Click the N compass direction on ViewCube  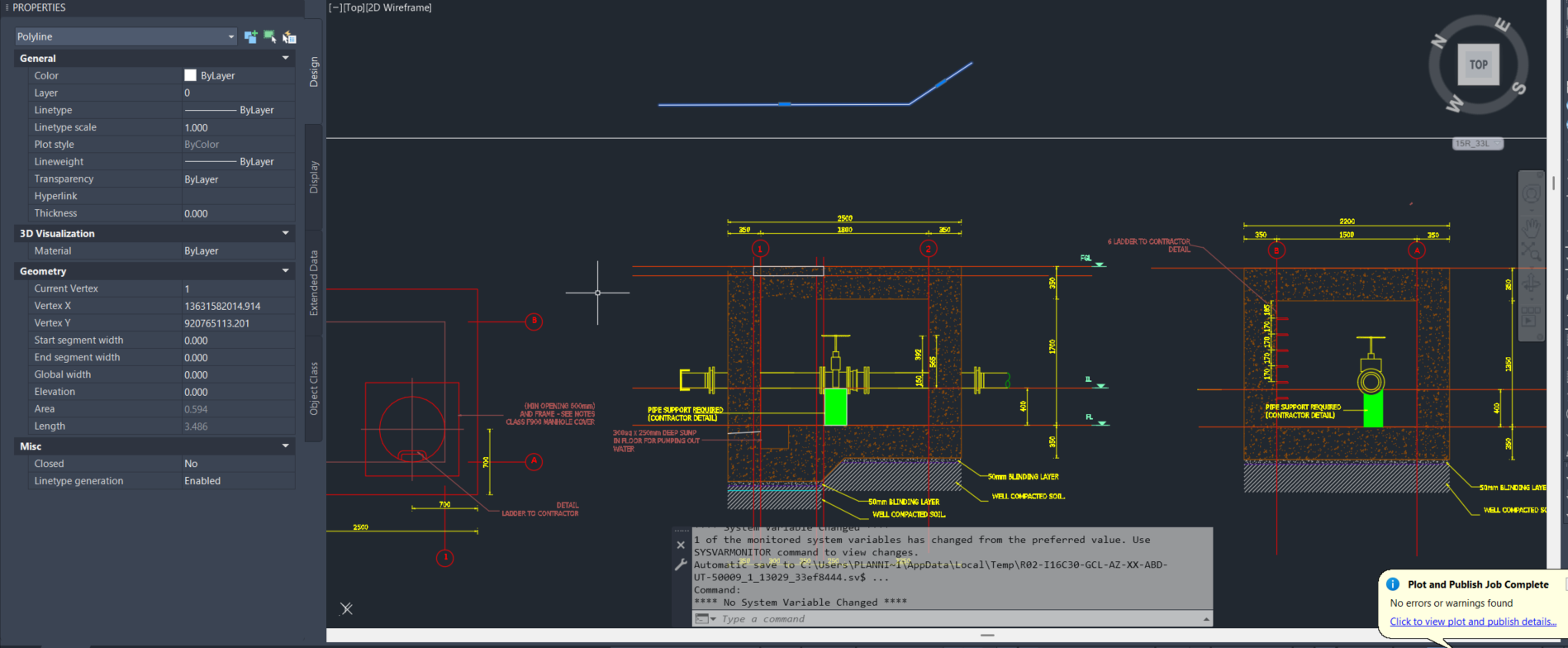coord(1439,41)
